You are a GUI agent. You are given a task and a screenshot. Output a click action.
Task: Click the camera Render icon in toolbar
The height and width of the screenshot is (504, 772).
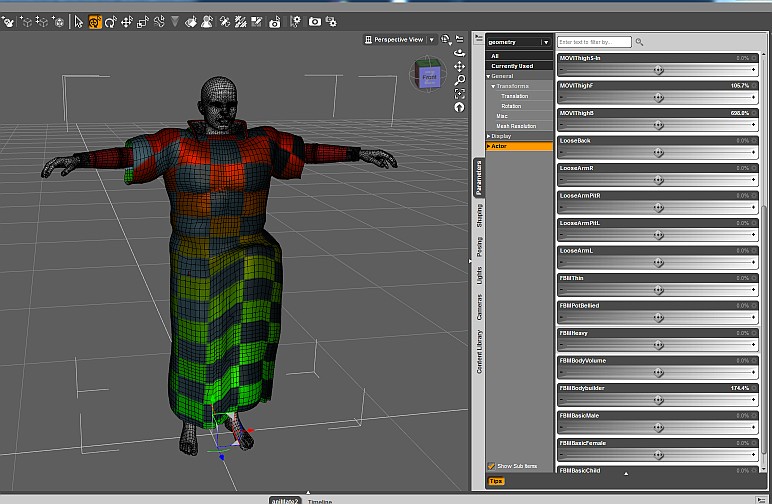click(x=315, y=21)
